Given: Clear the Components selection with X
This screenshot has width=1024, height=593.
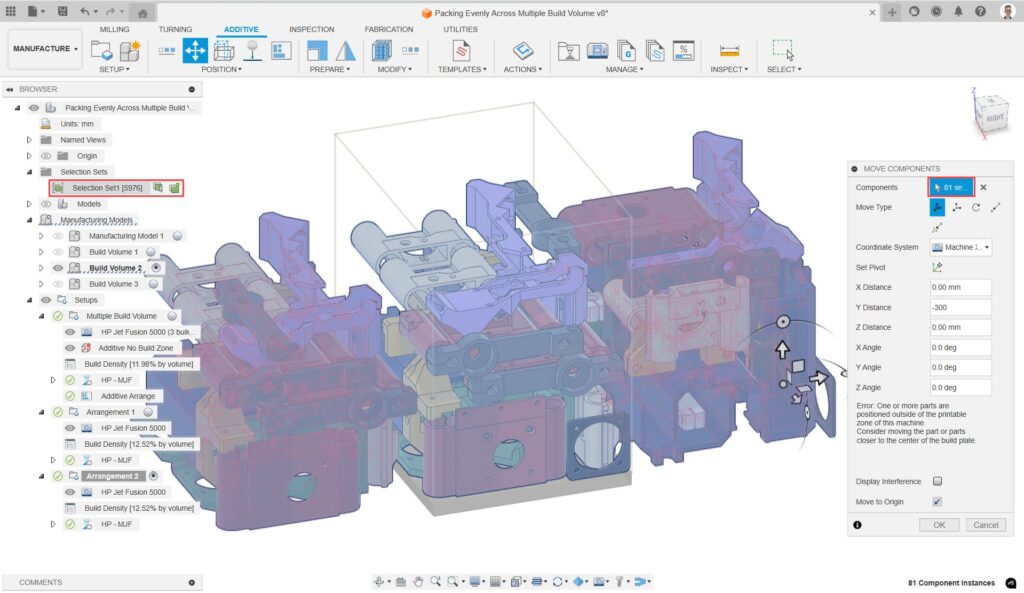Looking at the screenshot, I should pyautogui.click(x=984, y=187).
